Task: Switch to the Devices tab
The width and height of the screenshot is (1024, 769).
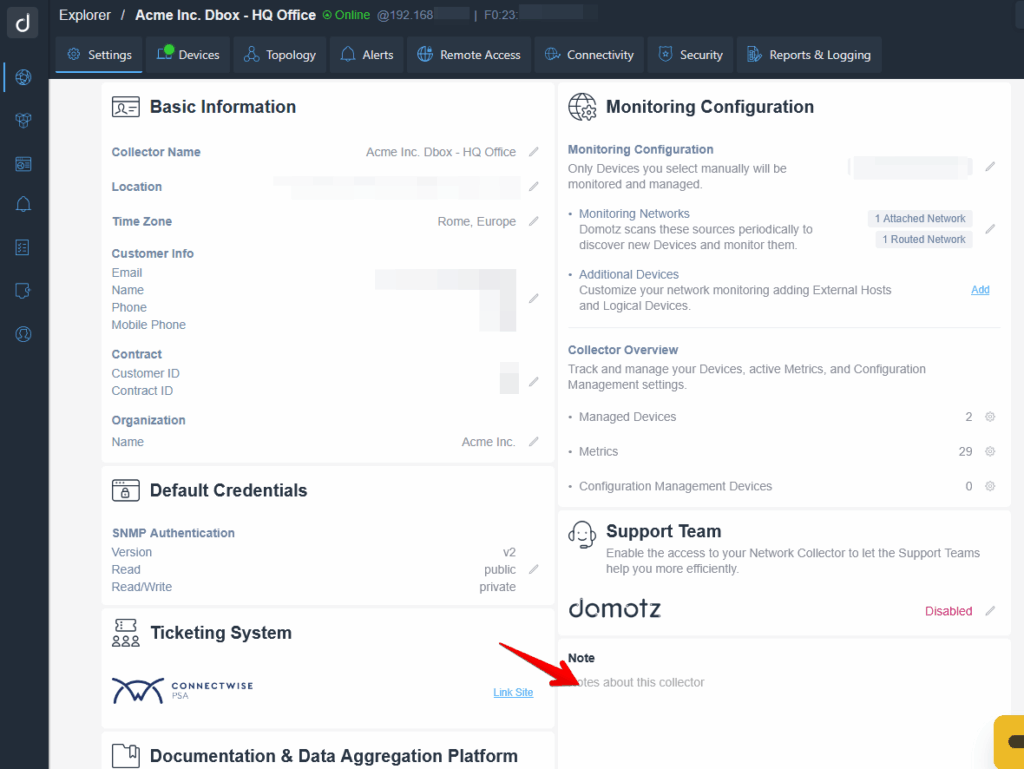Action: tap(188, 55)
